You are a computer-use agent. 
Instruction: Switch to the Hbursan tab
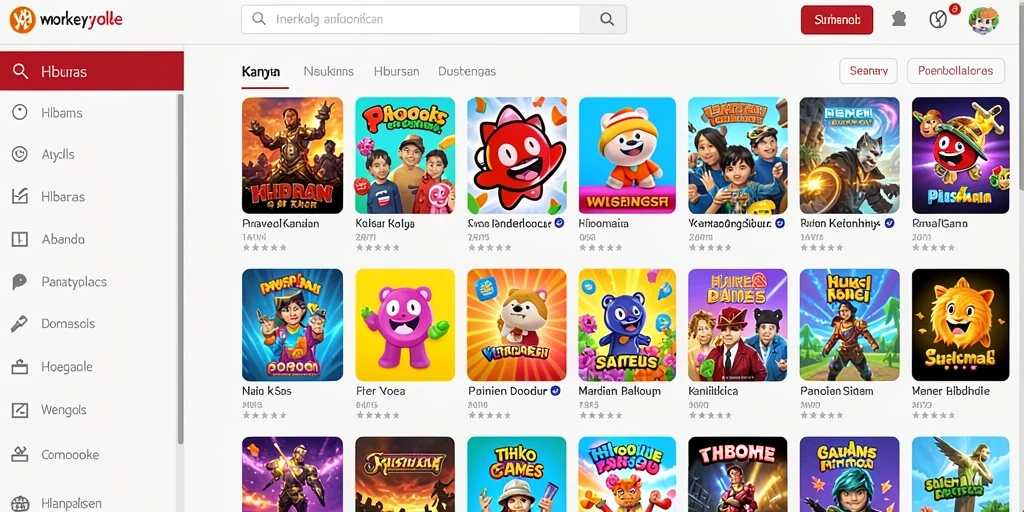point(396,71)
